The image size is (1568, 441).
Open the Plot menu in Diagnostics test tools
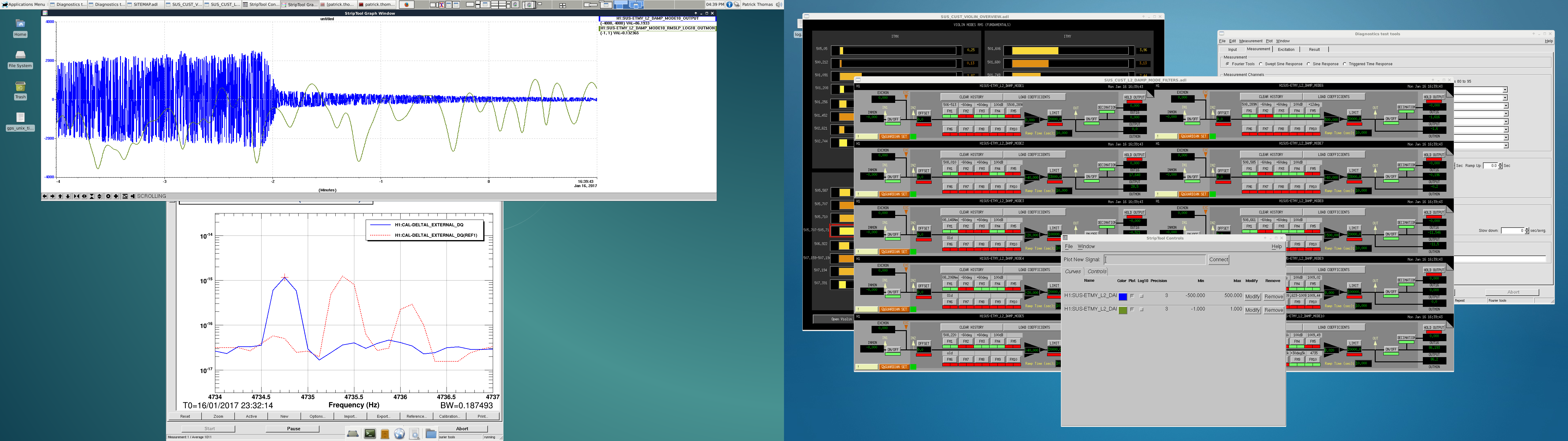coord(1269,41)
